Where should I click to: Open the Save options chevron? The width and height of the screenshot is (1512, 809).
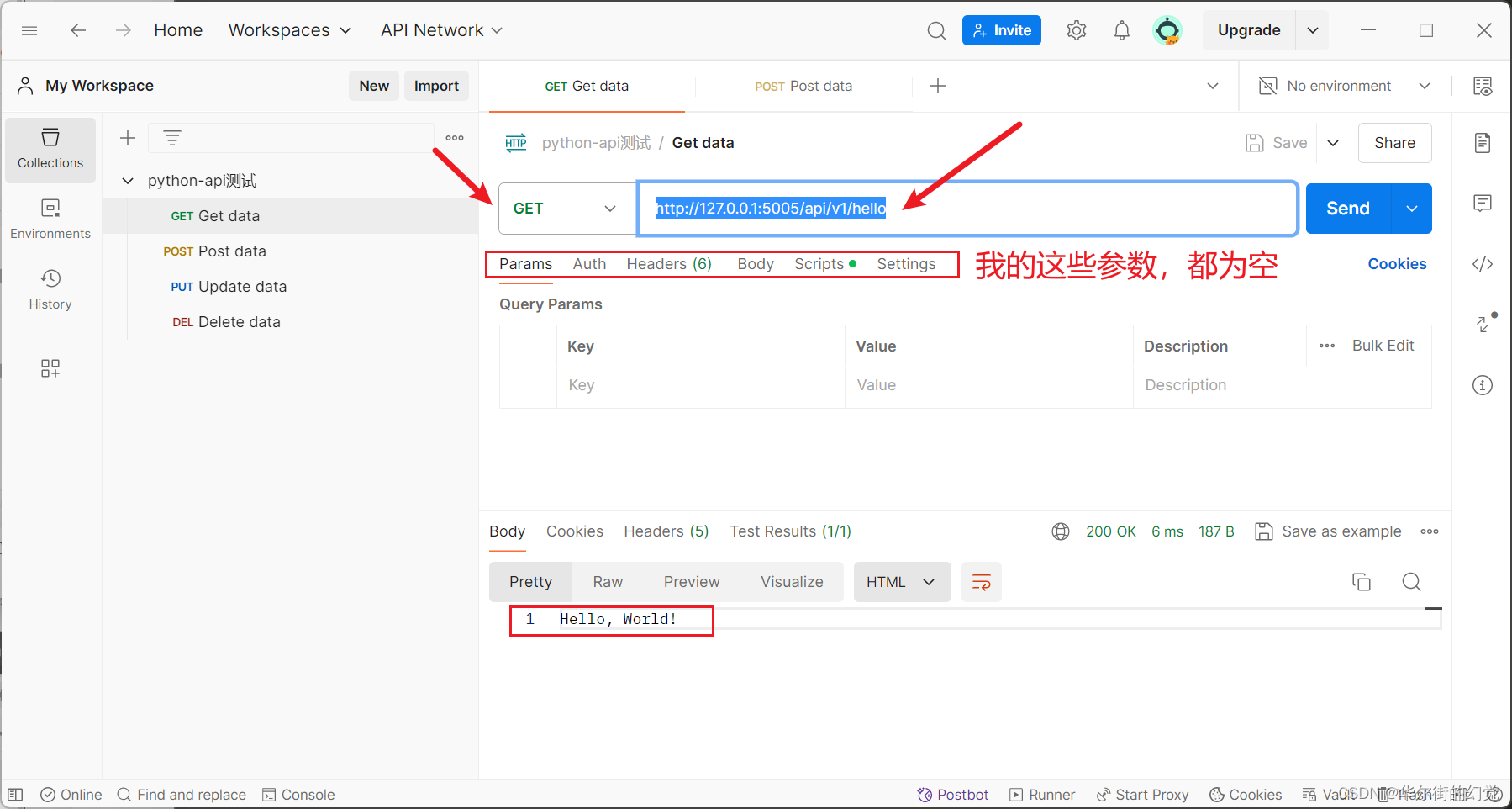tap(1333, 143)
